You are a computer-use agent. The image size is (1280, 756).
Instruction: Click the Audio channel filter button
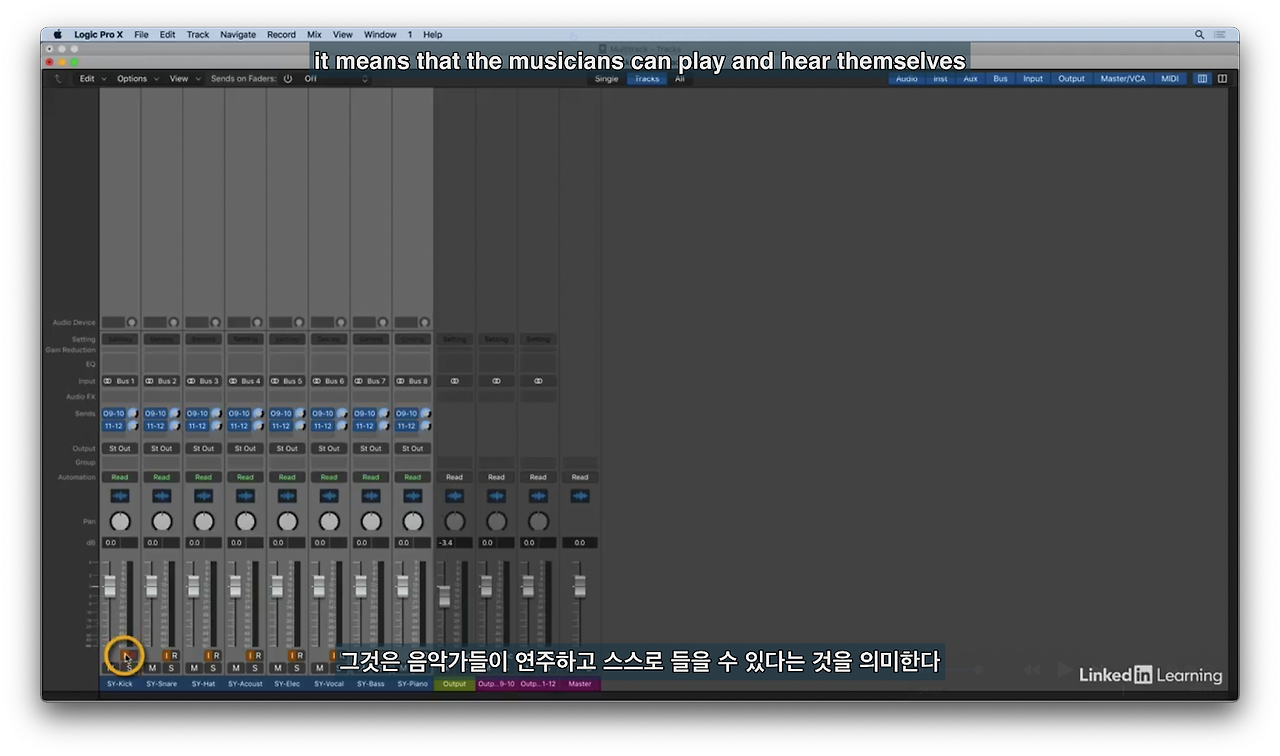(907, 79)
